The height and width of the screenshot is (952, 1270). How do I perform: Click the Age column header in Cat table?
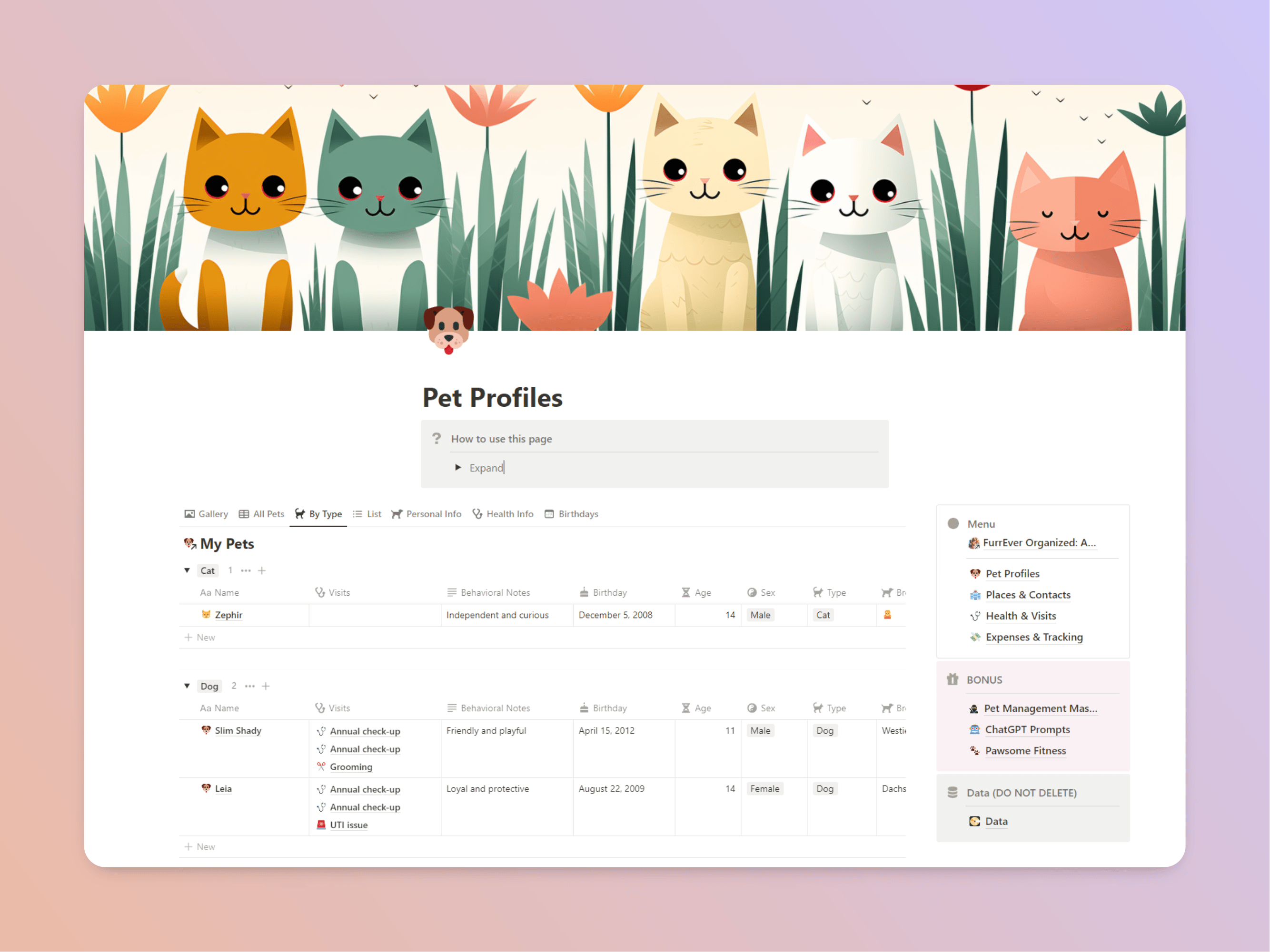[696, 593]
